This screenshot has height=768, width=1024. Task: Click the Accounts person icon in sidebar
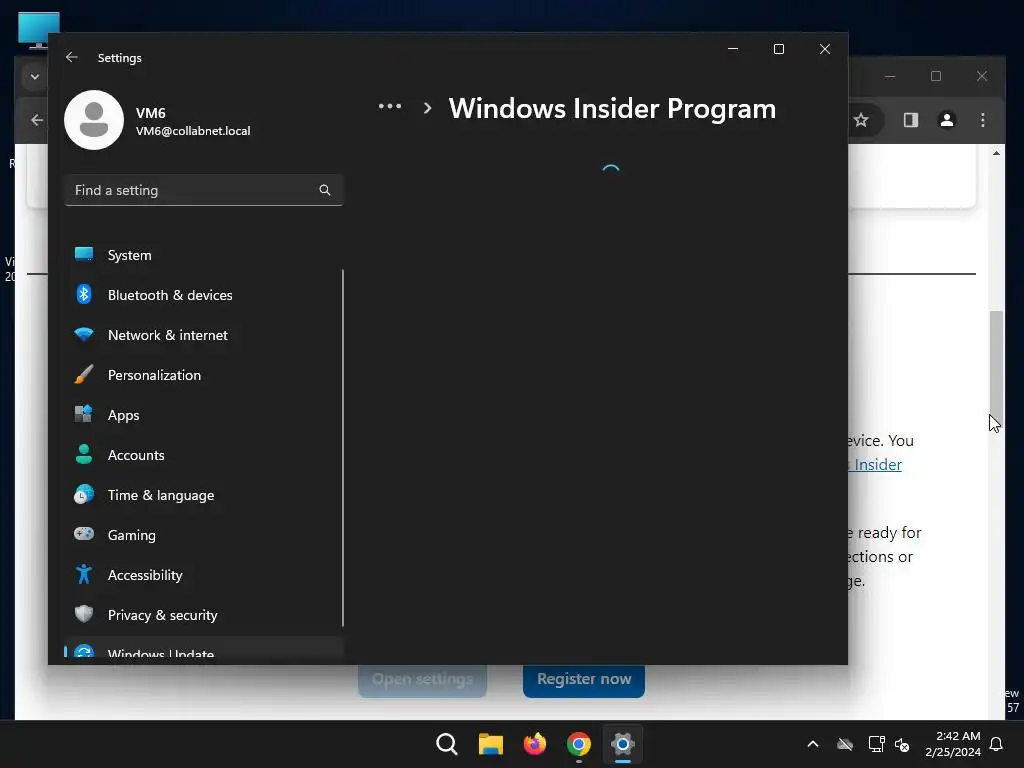point(84,454)
